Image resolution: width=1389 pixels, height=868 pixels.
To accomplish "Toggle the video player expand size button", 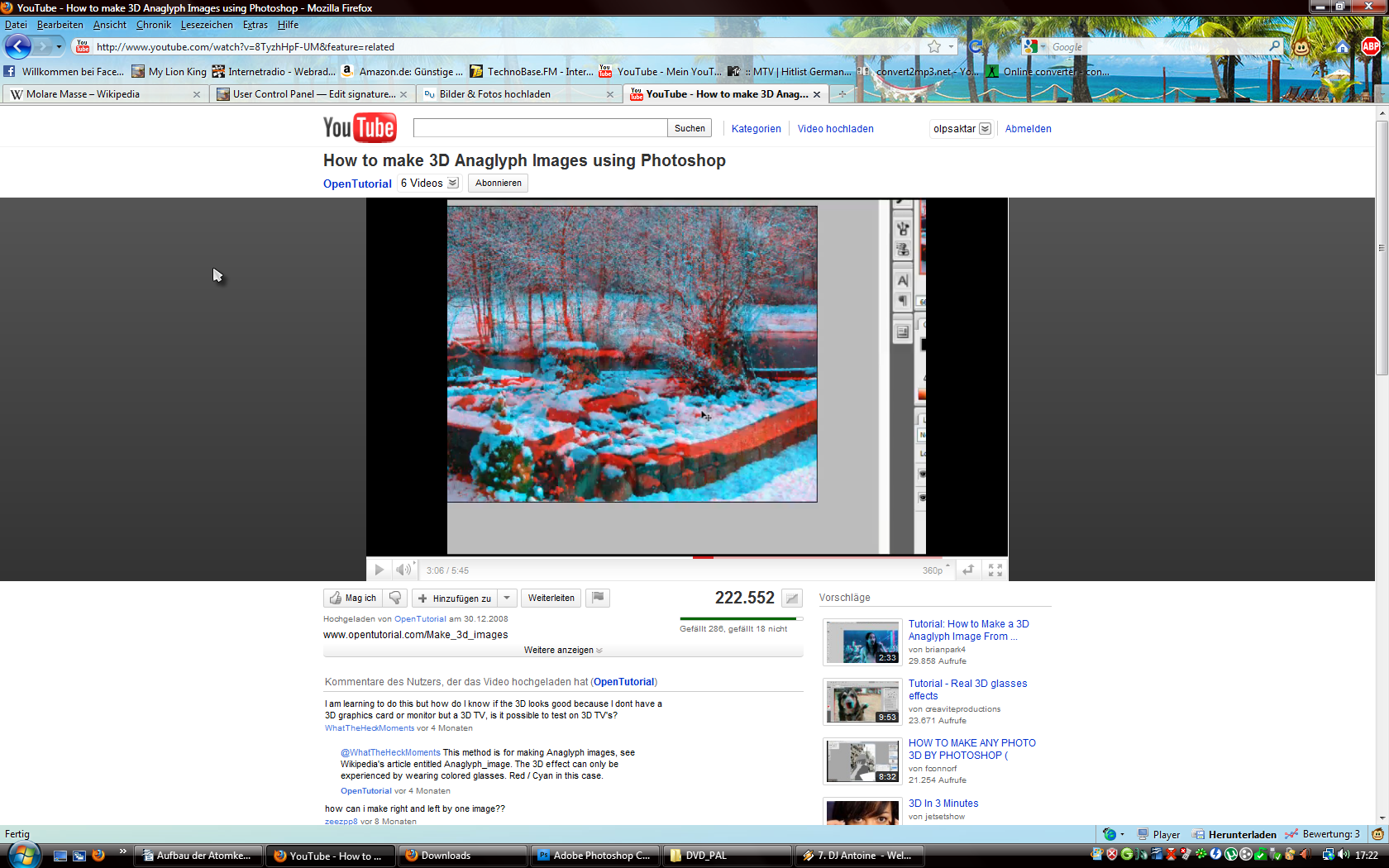I will pos(968,570).
